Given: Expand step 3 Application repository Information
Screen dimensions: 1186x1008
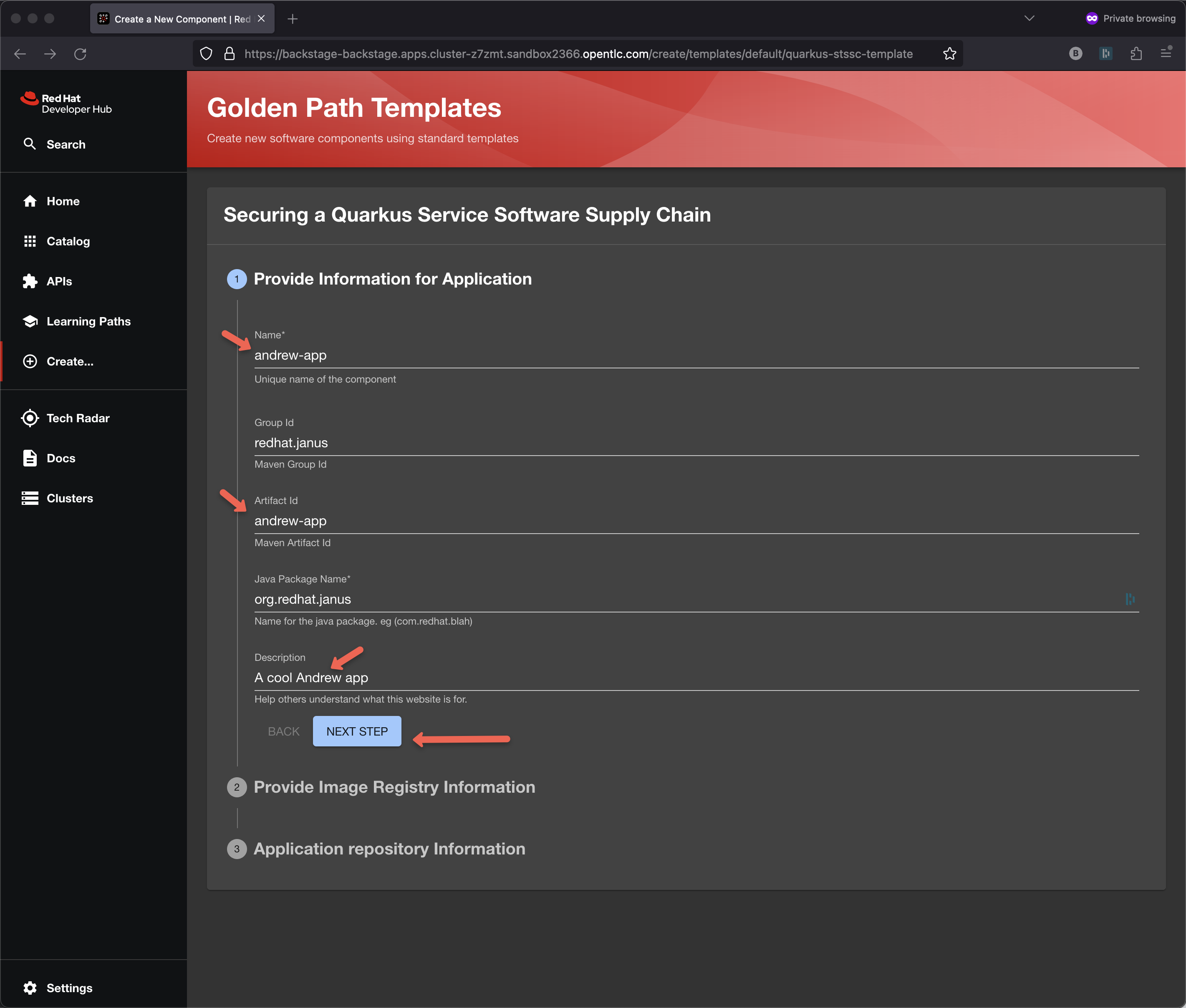Looking at the screenshot, I should pyautogui.click(x=389, y=849).
